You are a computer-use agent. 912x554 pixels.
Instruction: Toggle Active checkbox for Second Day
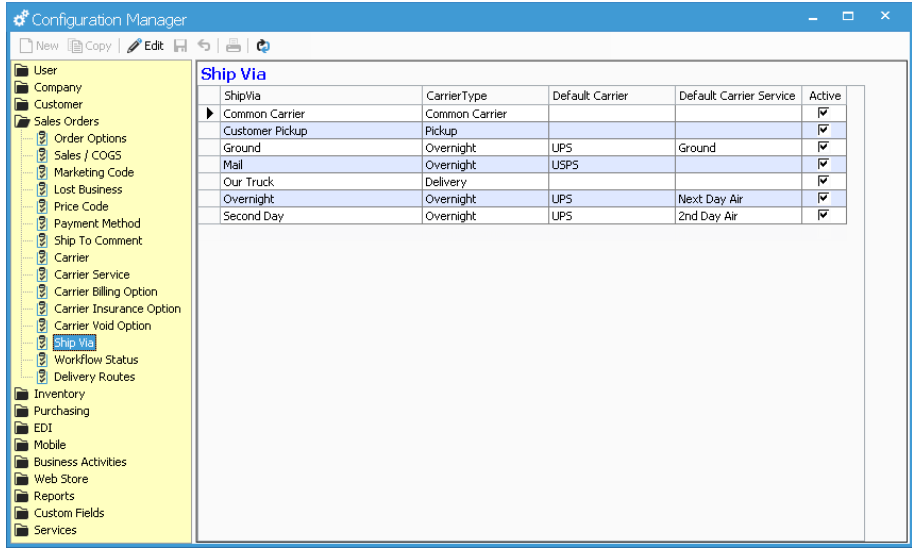(x=823, y=215)
